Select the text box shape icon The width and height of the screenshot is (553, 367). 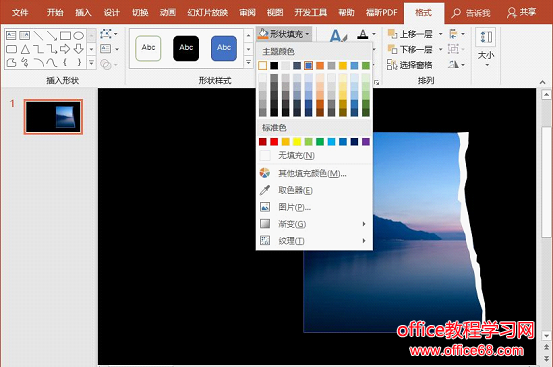click(11, 35)
